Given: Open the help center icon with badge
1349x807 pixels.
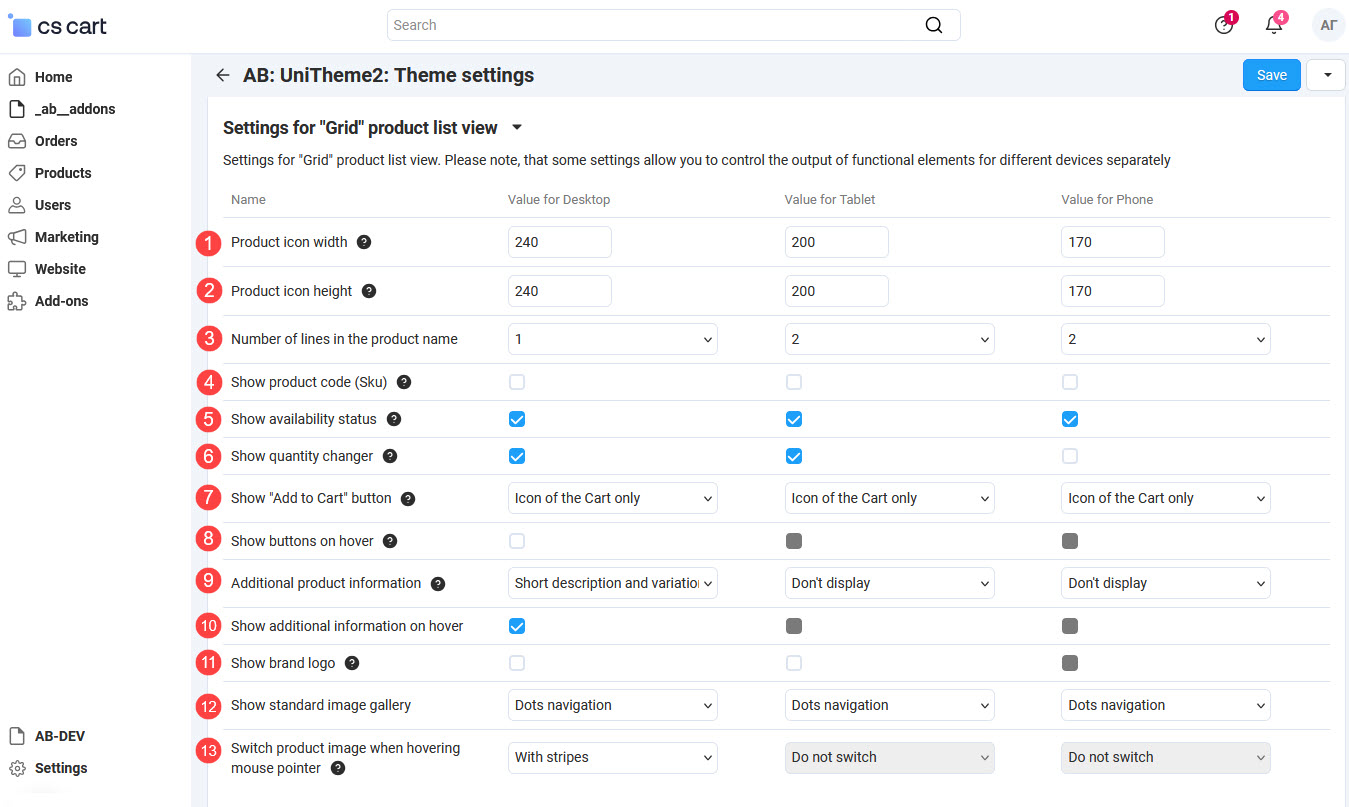Looking at the screenshot, I should (x=1224, y=25).
